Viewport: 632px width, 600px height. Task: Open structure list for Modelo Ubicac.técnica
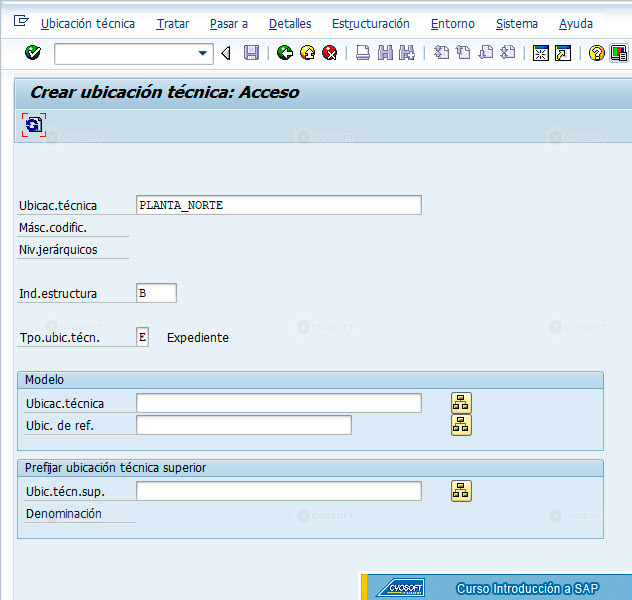[461, 403]
